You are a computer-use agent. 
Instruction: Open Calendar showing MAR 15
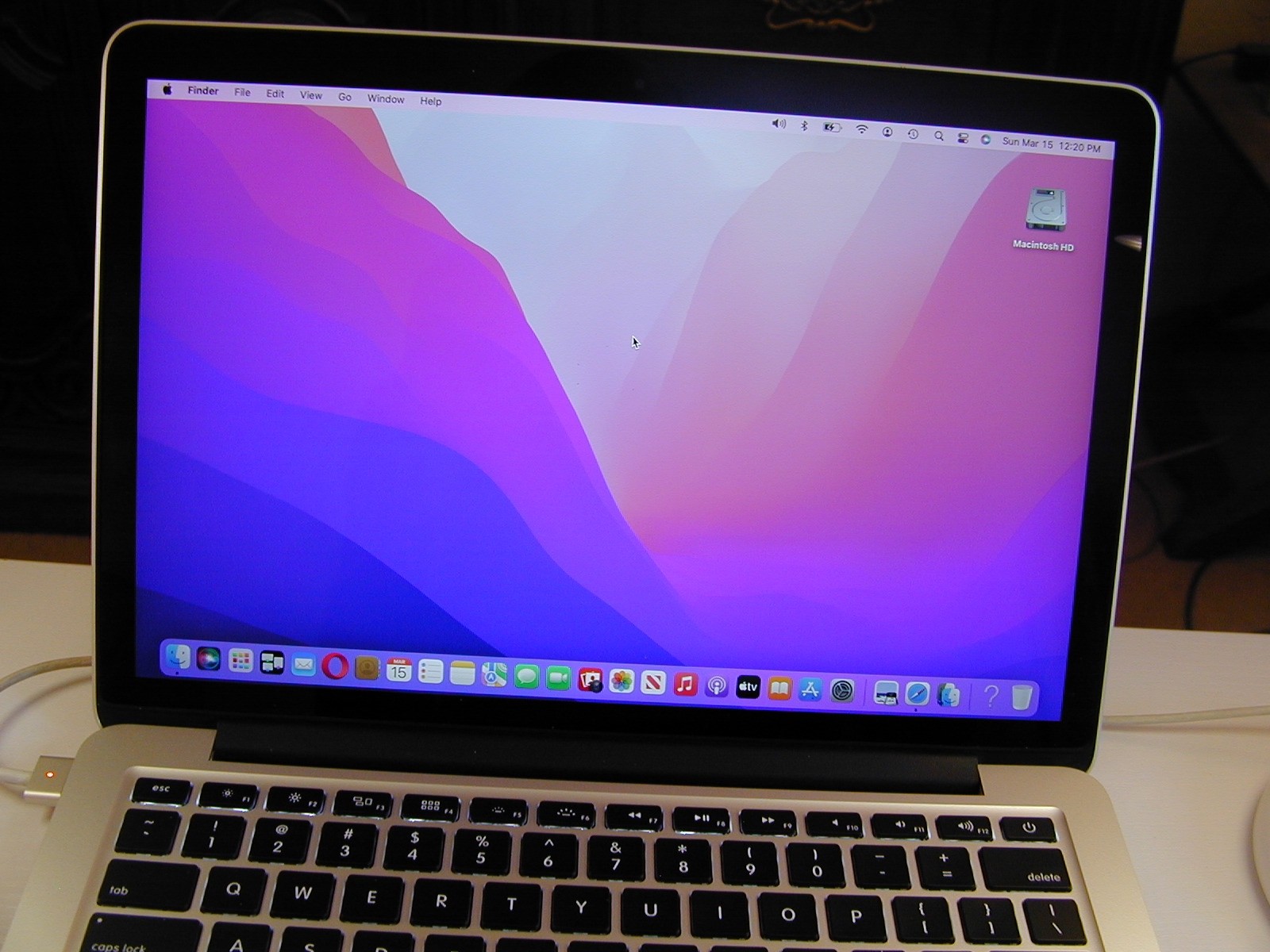[398, 670]
